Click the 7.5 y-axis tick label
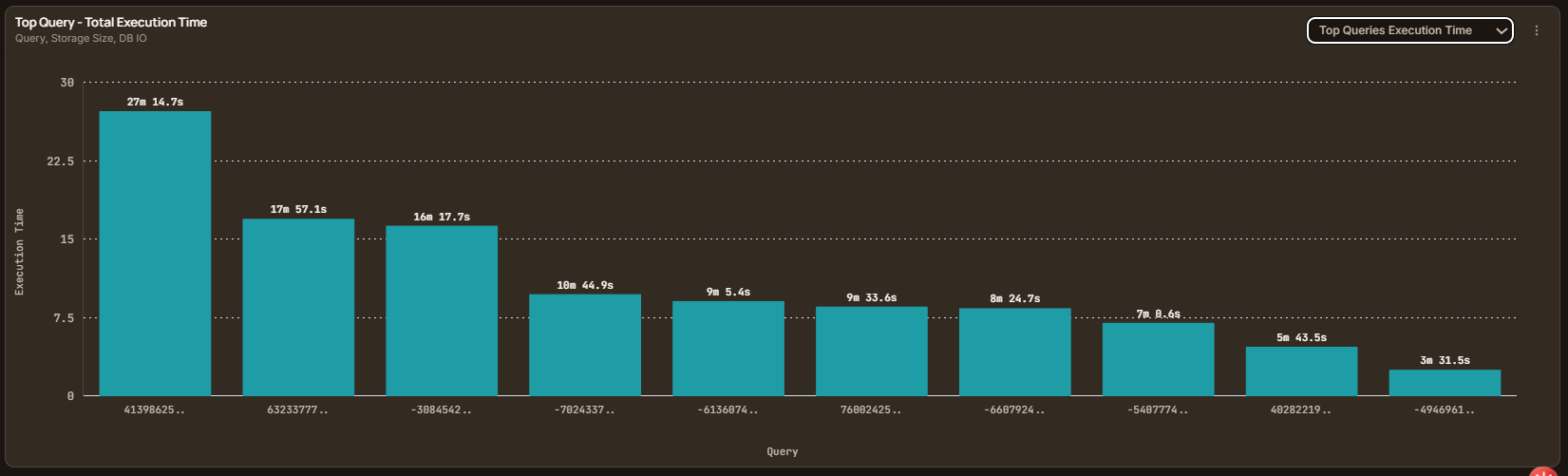Viewport: 1568px width, 476px height. coord(63,318)
